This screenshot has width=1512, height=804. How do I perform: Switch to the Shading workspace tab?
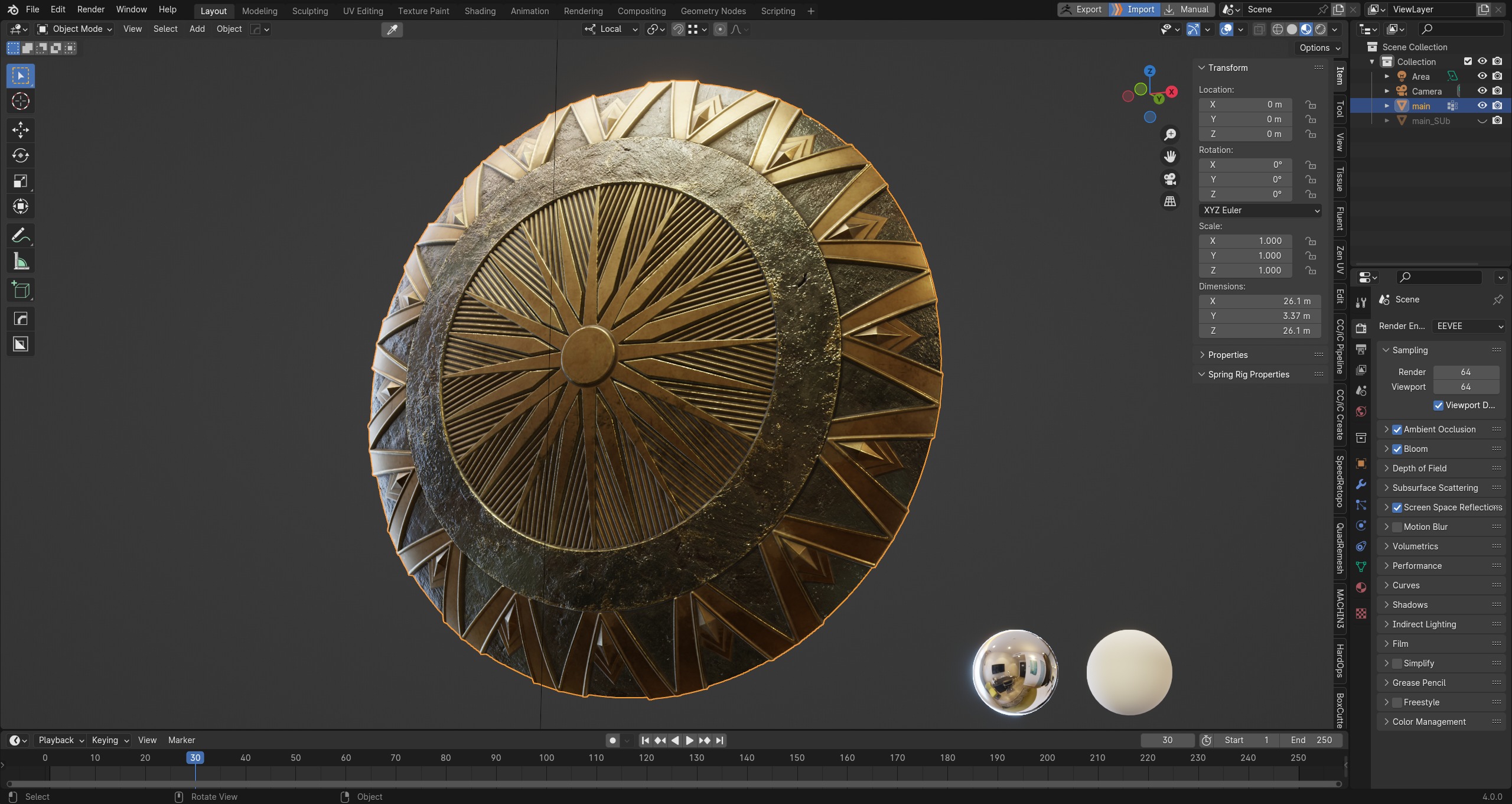(x=480, y=11)
